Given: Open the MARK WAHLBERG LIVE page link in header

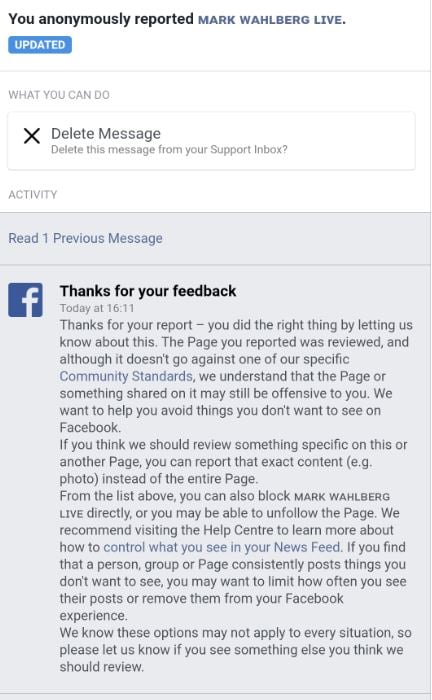Looking at the screenshot, I should coord(271,20).
